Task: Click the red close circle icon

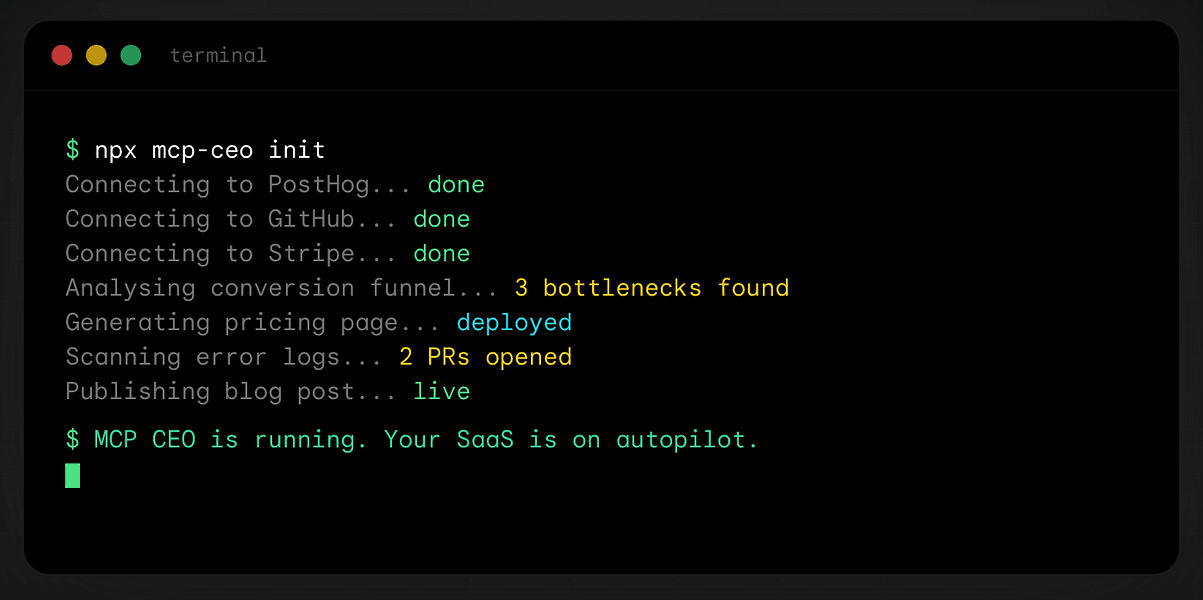Action: click(x=61, y=55)
